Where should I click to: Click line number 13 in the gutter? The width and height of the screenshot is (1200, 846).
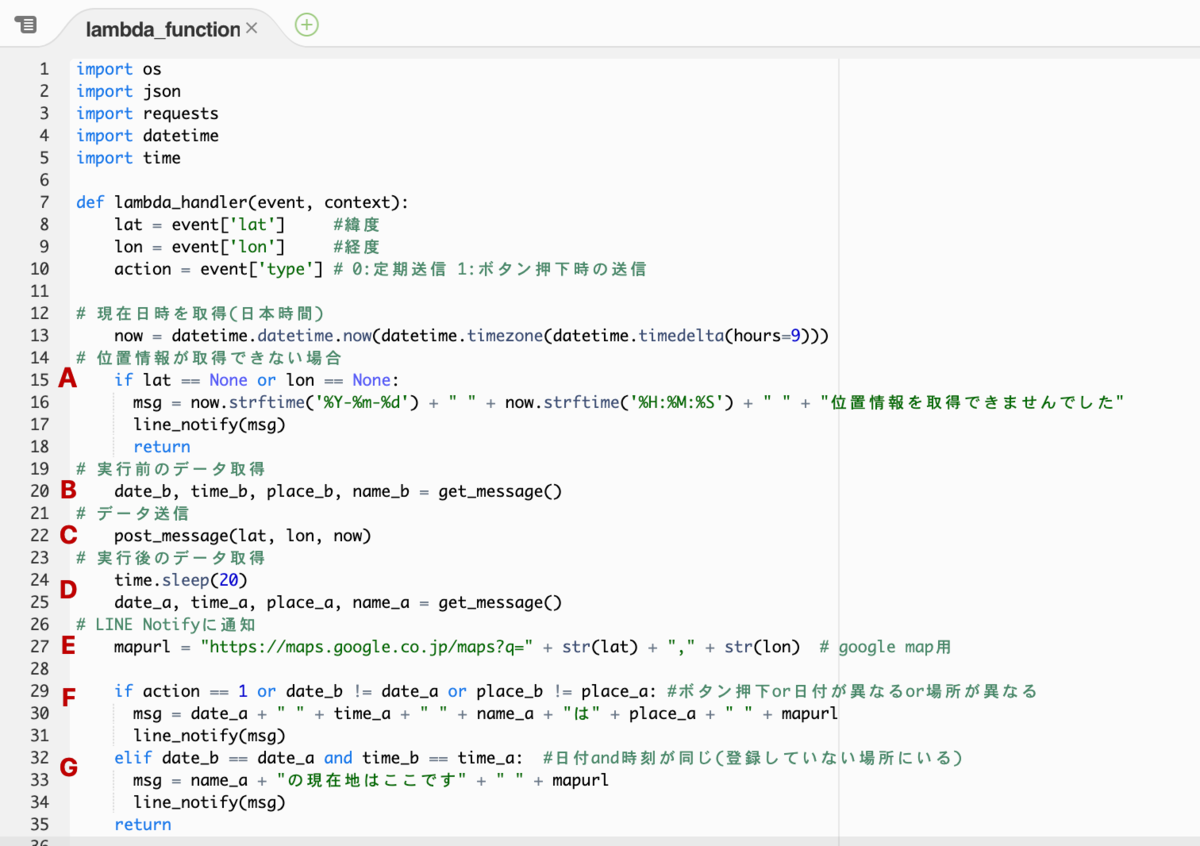tap(39, 335)
